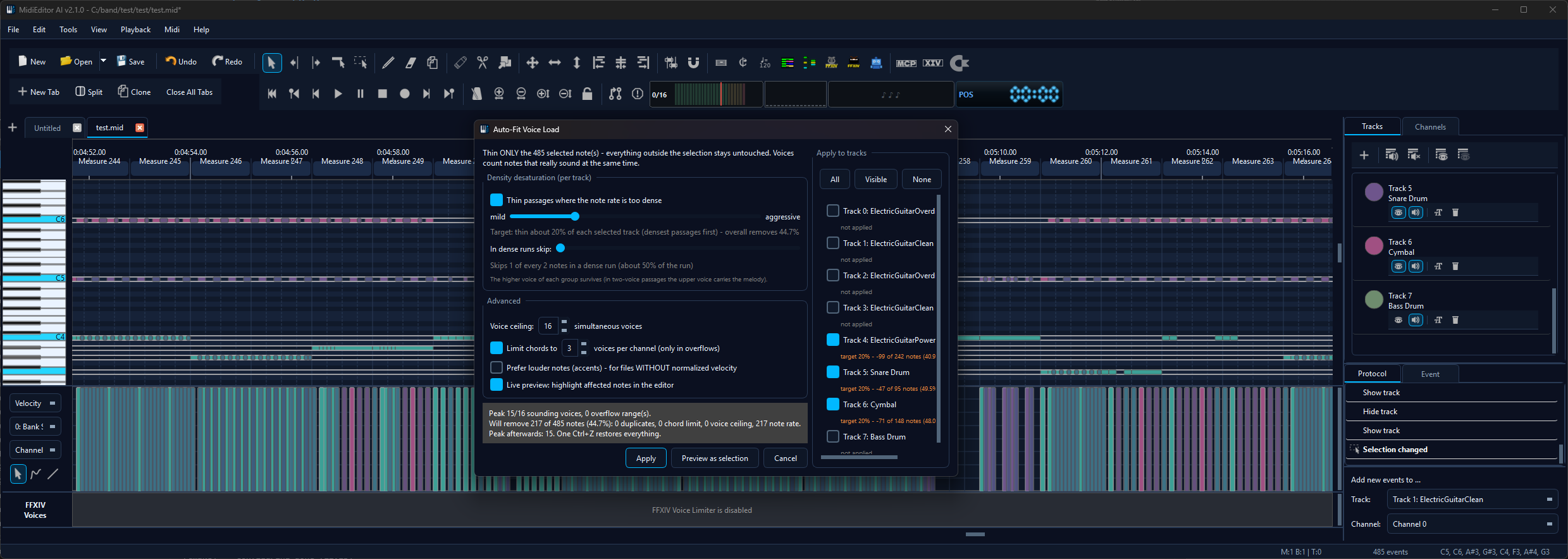Click the XIV toolbar icon
Viewport: 1568px width, 559px height.
932,63
